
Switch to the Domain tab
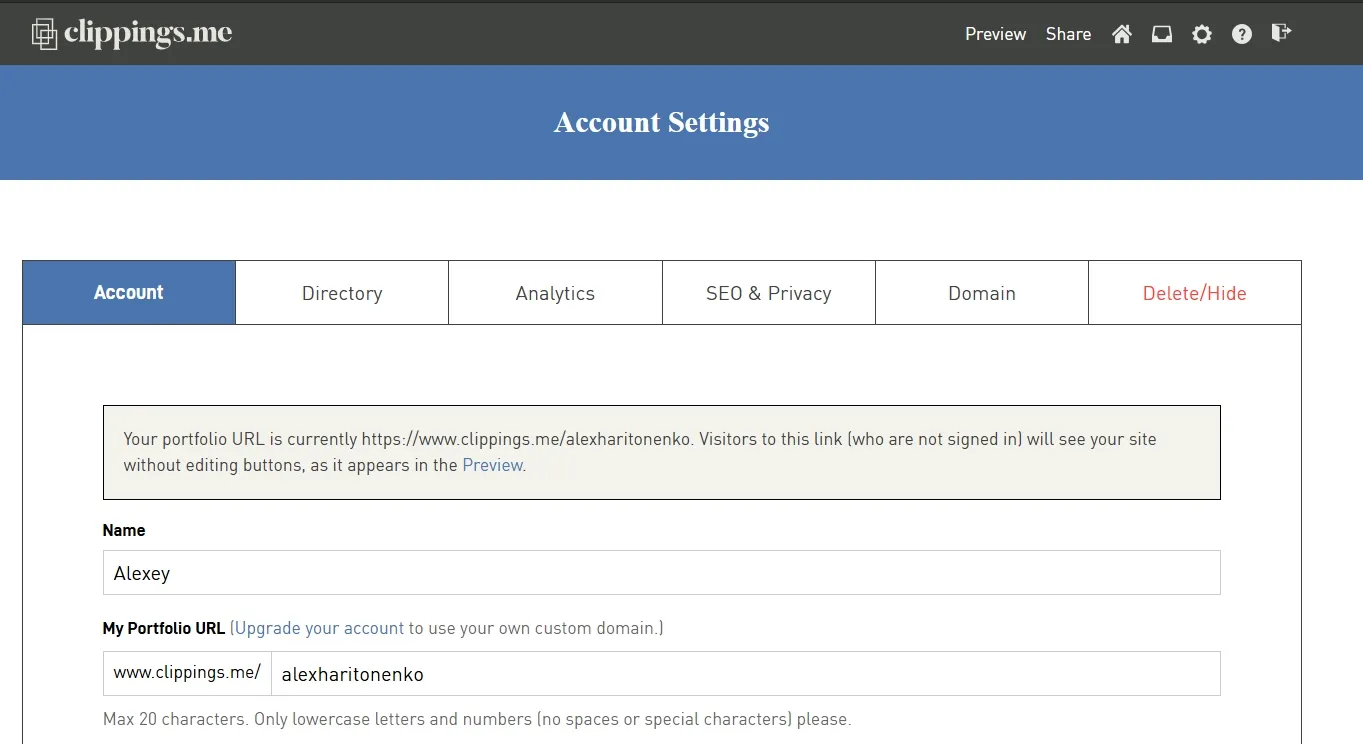click(x=982, y=293)
